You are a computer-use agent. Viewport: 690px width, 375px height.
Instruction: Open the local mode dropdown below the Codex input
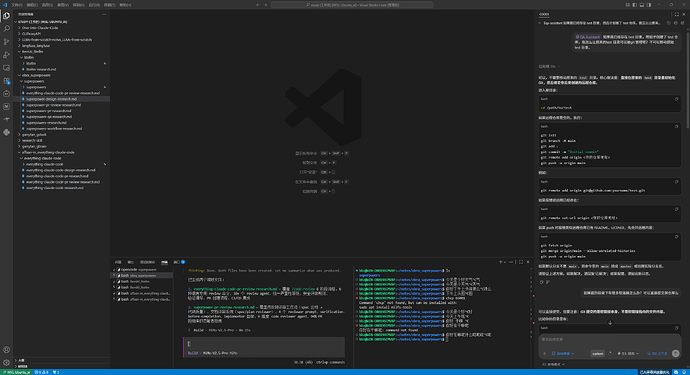[554, 364]
